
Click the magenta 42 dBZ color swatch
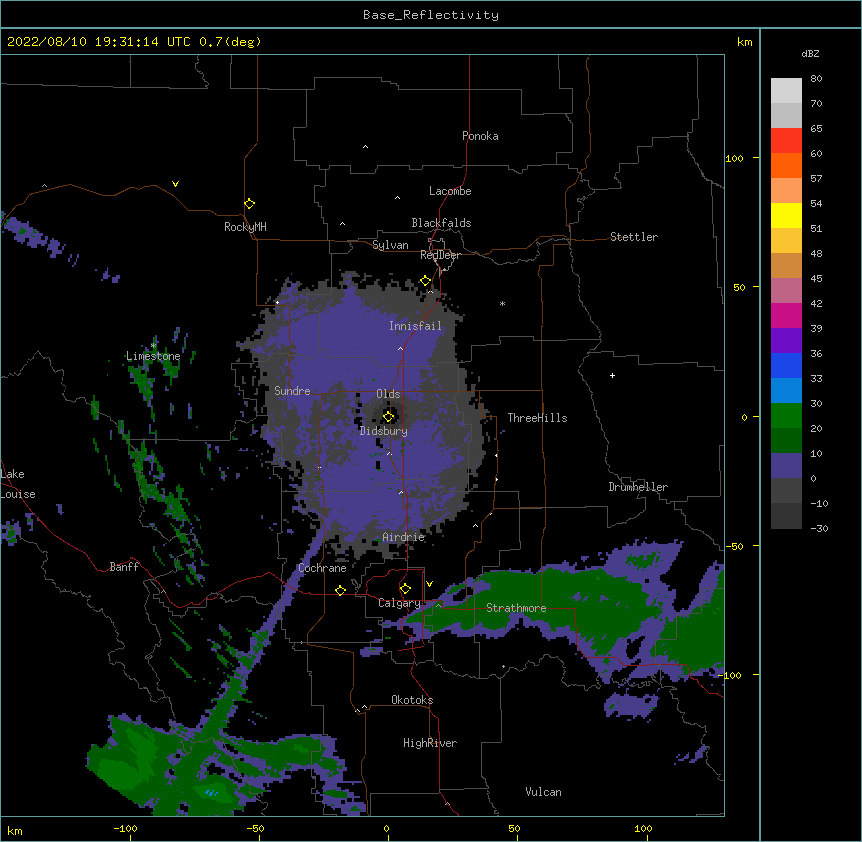pos(786,315)
